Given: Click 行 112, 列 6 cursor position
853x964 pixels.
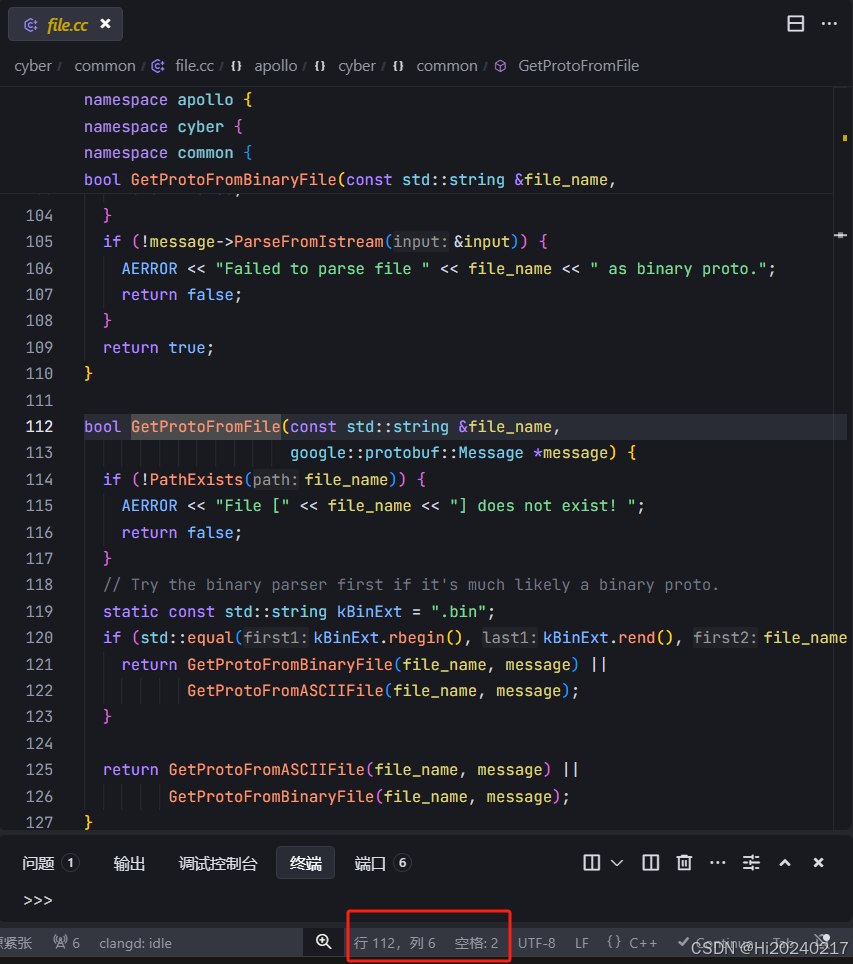Looking at the screenshot, I should pos(394,943).
